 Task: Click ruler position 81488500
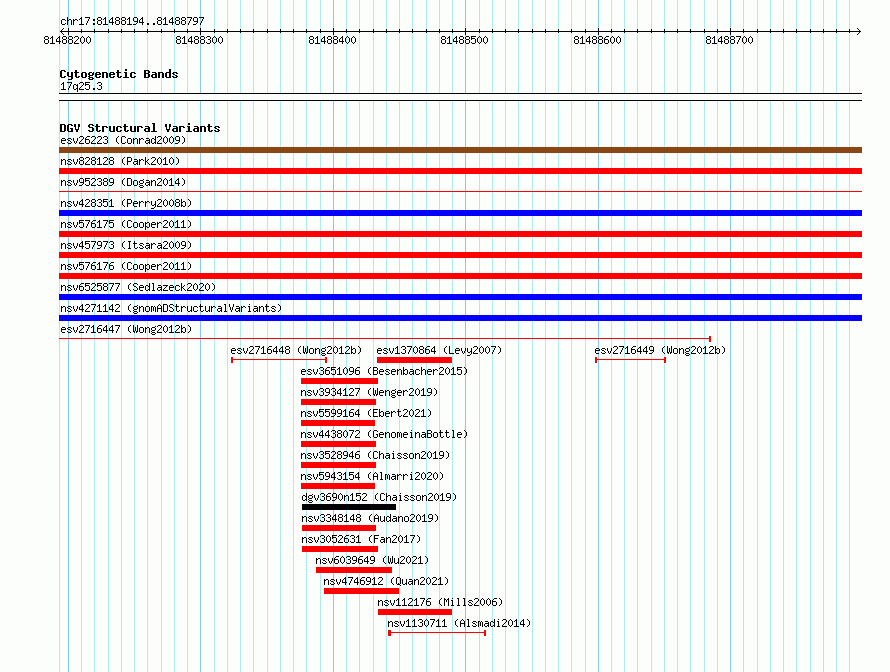464,40
